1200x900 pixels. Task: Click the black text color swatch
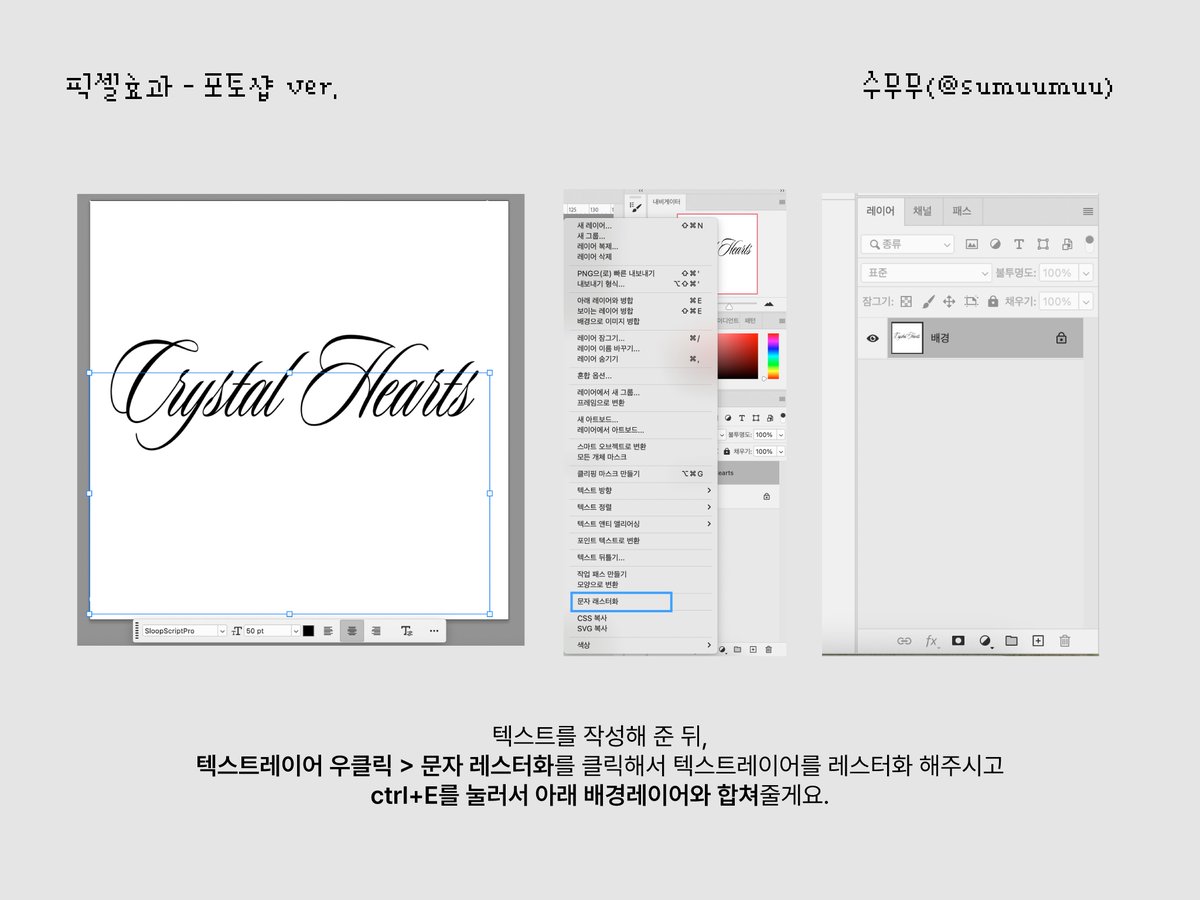(309, 631)
